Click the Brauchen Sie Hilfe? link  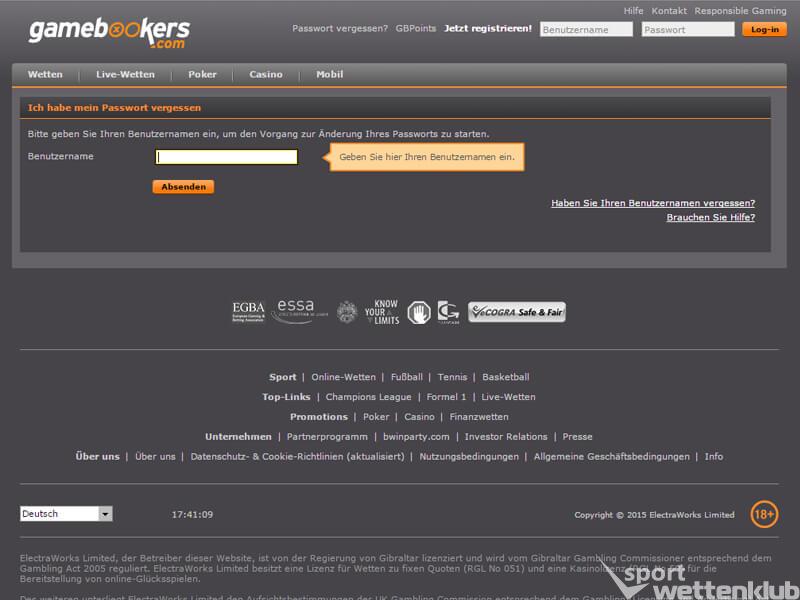click(711, 217)
